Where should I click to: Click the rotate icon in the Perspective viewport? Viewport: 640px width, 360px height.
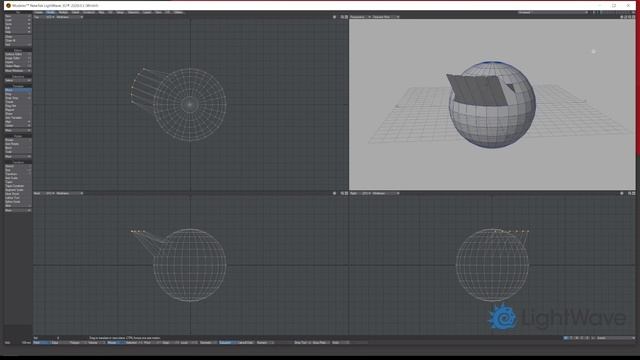click(x=626, y=17)
